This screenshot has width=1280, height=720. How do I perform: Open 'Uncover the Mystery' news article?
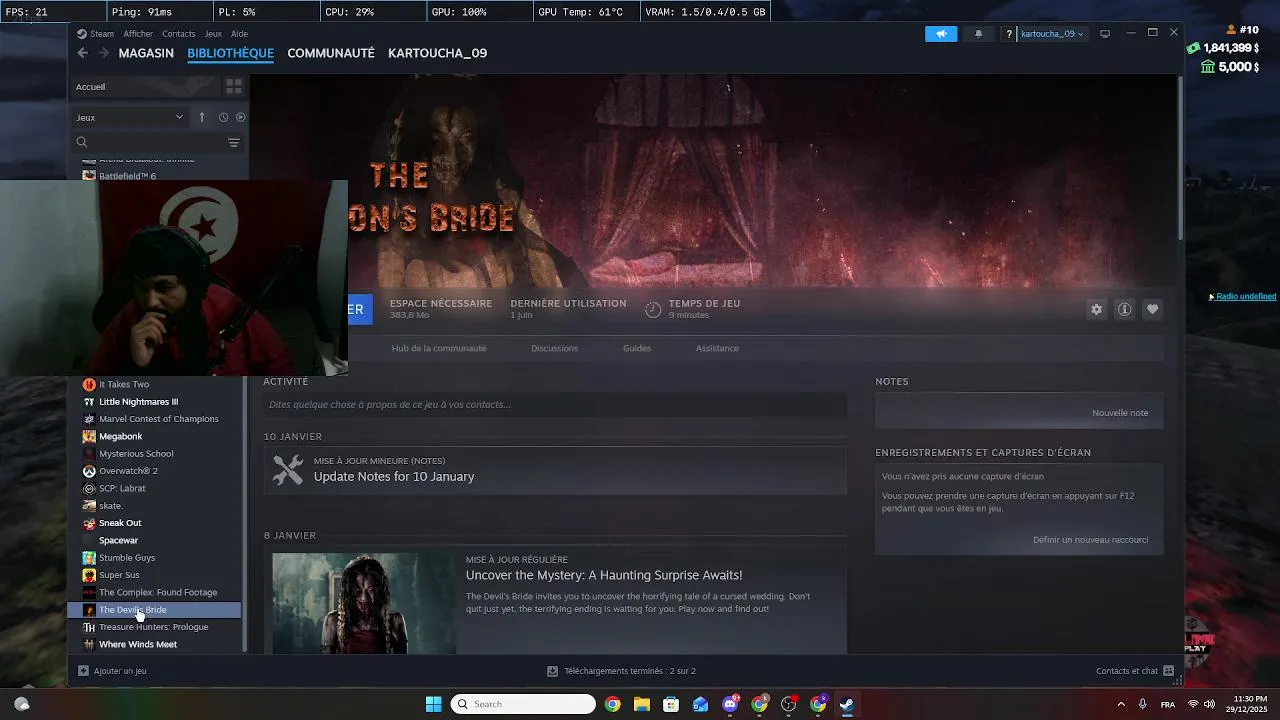pos(604,575)
